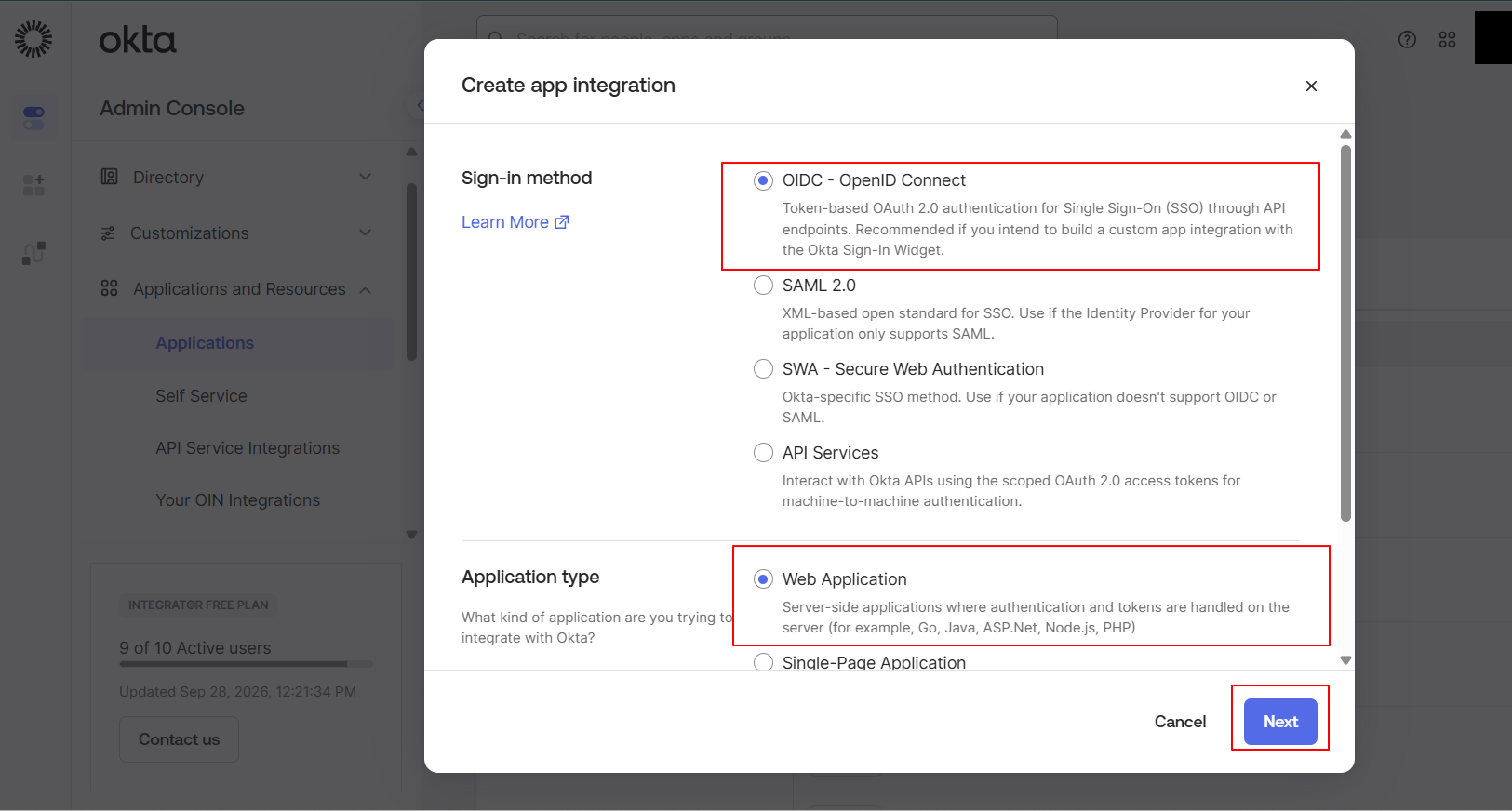Click dialog scrollbar down arrow
Screen dimensions: 1512x811
pos(1345,660)
